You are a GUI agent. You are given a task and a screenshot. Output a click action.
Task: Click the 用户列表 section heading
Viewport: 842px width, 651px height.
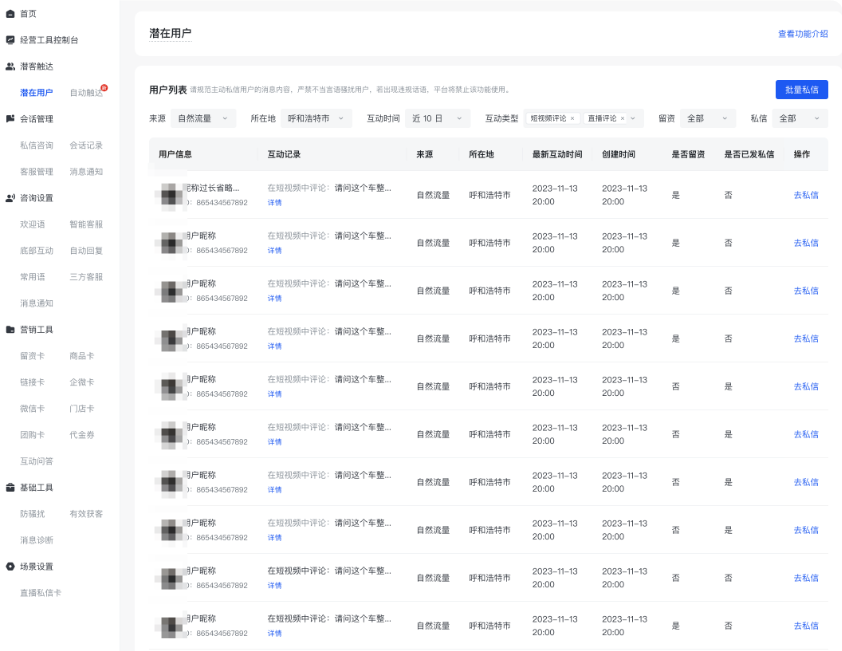click(168, 90)
